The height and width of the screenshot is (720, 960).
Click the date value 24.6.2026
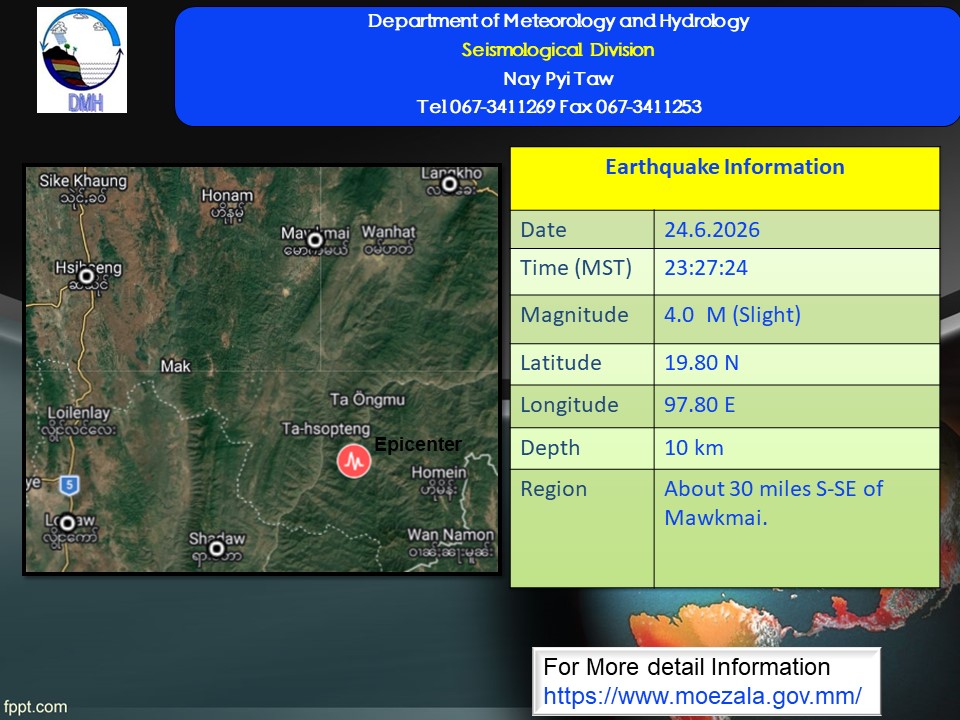pos(712,230)
